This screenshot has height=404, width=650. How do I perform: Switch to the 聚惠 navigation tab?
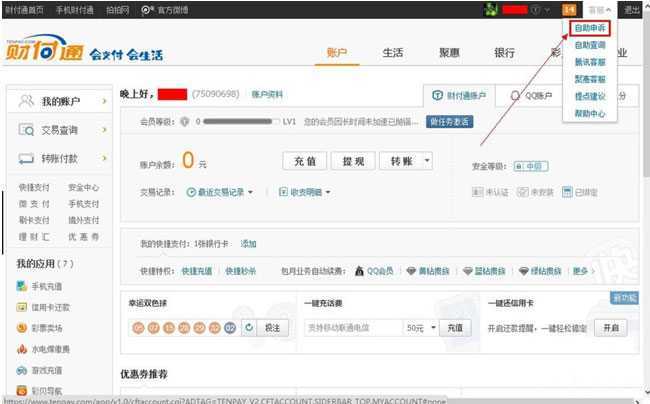click(x=449, y=53)
